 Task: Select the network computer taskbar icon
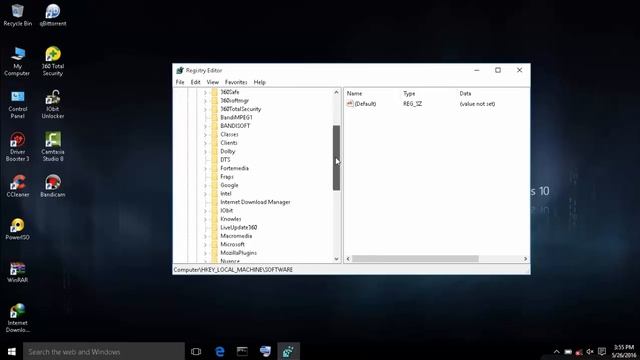coord(265,351)
